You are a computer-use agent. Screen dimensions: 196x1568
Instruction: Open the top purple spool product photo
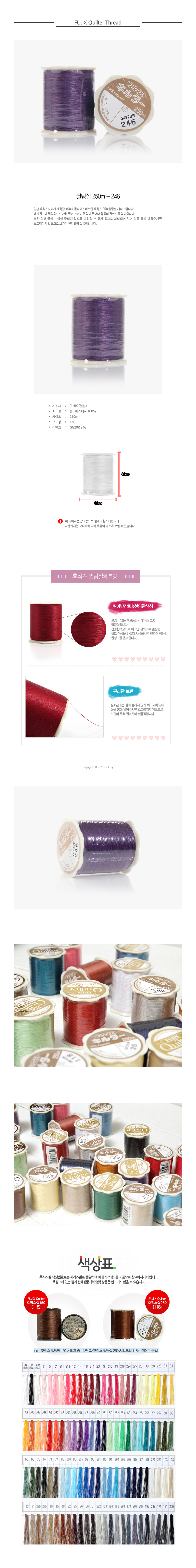98,101
